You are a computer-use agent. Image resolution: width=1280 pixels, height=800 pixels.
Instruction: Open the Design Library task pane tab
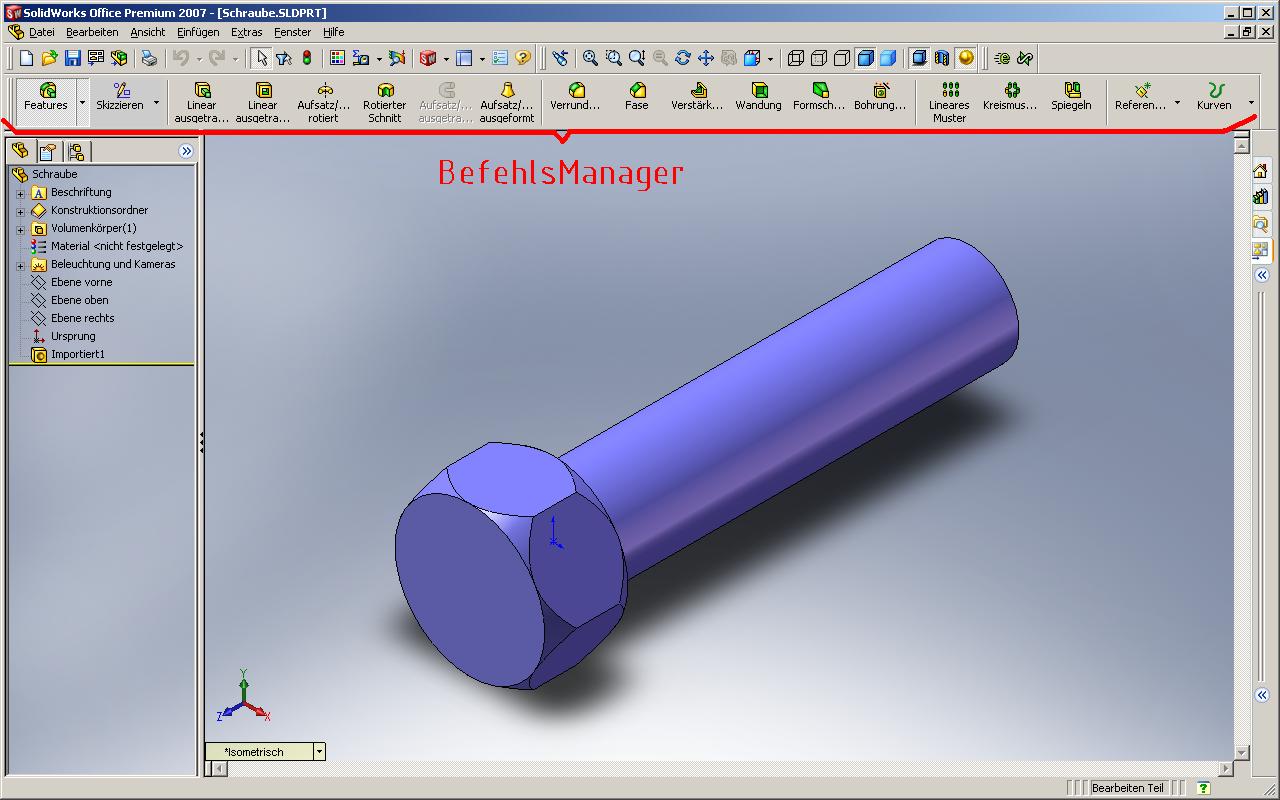(x=1261, y=197)
